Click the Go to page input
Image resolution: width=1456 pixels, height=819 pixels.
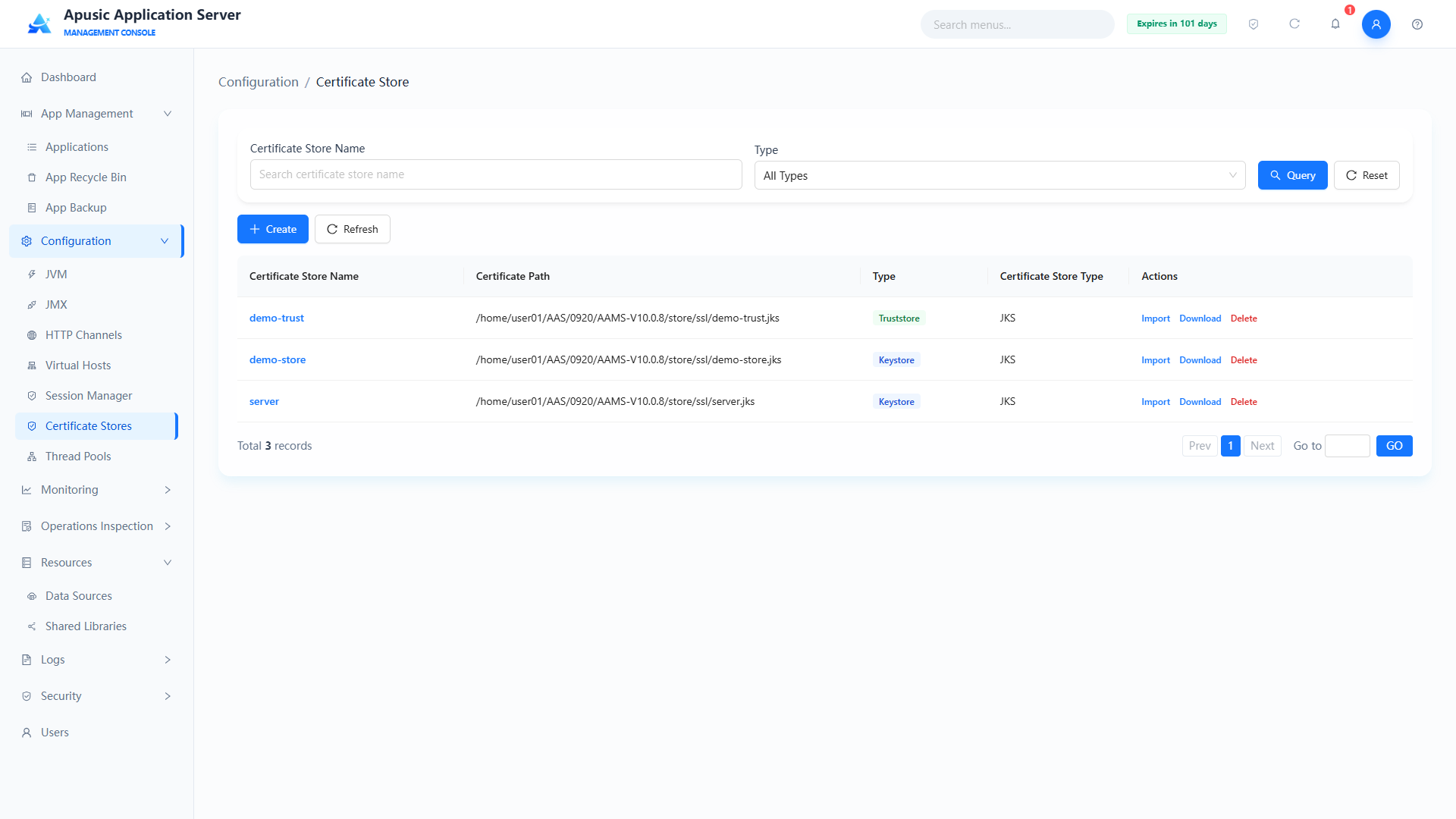tap(1347, 446)
